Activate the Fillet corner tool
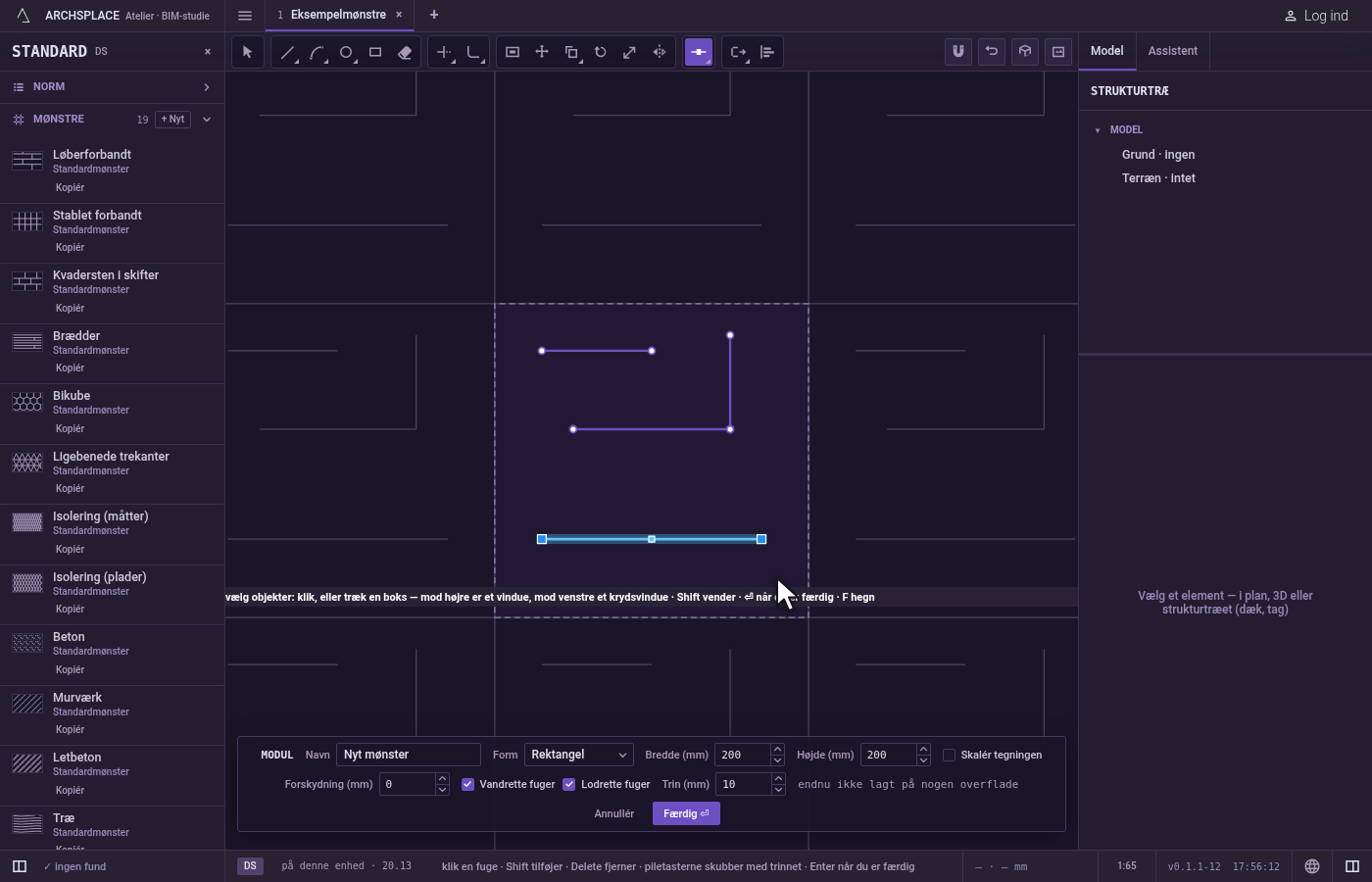 pos(473,52)
